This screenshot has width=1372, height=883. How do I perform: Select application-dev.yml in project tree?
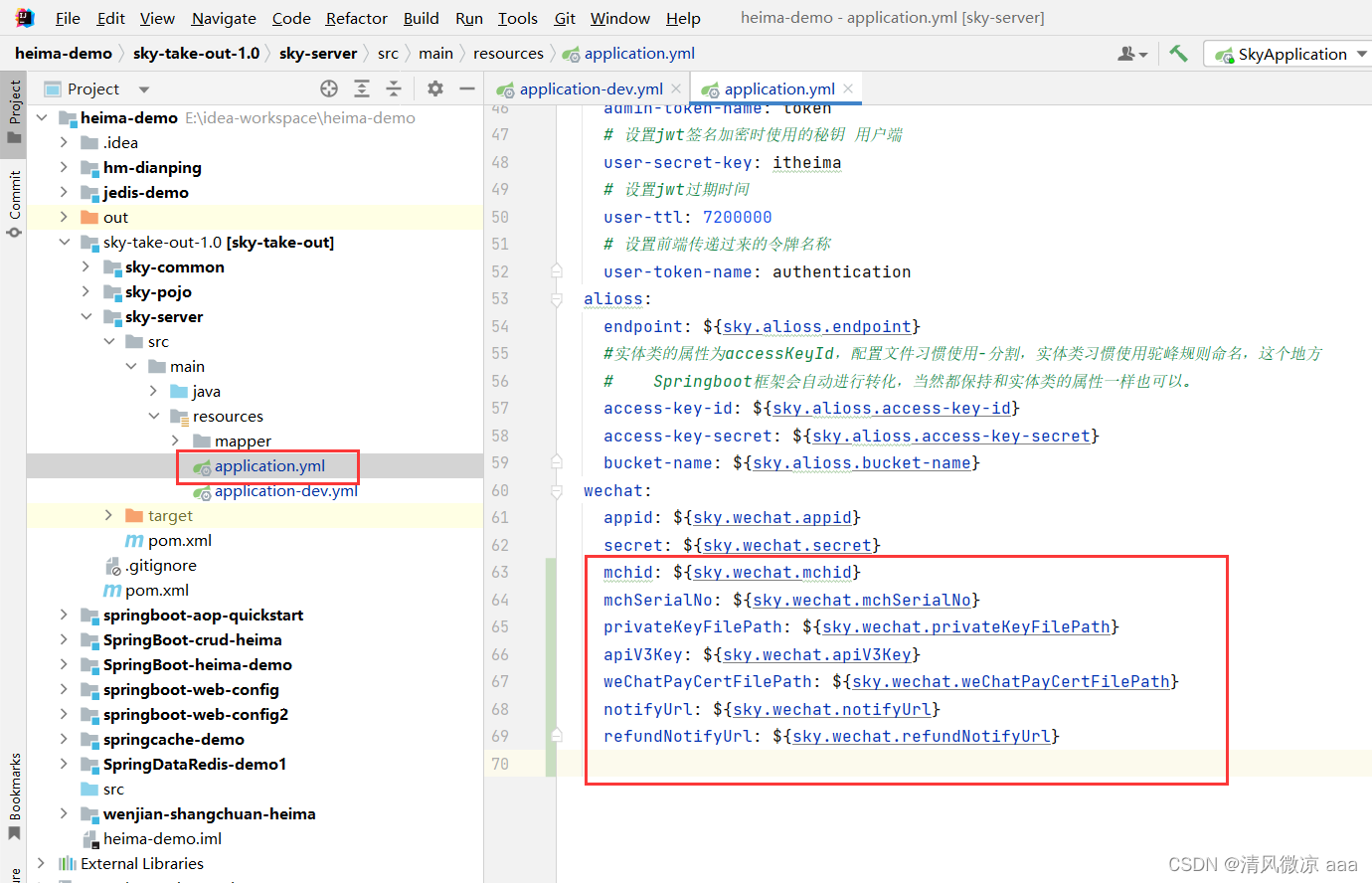[285, 490]
